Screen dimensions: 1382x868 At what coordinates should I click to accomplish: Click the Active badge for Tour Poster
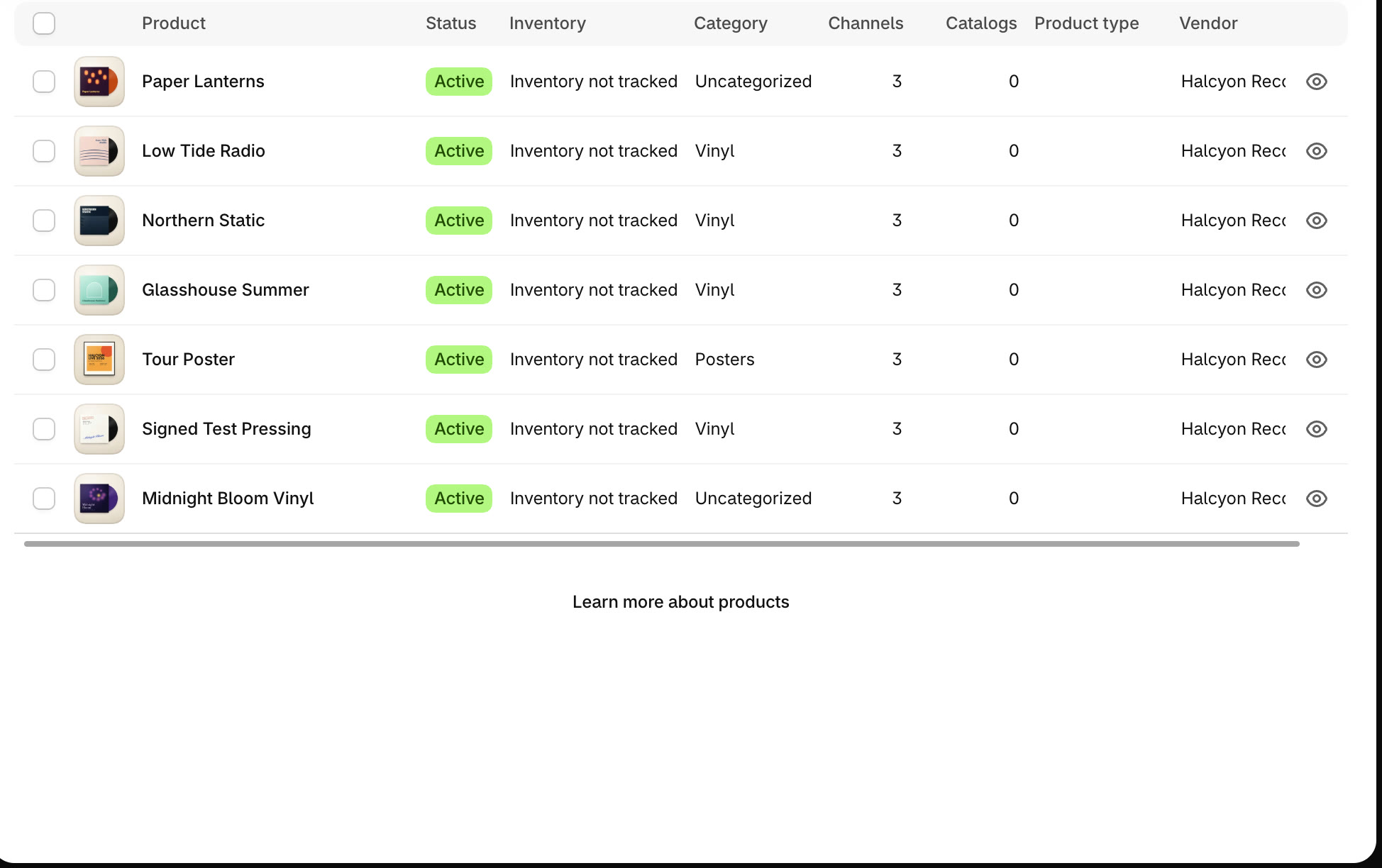click(459, 360)
